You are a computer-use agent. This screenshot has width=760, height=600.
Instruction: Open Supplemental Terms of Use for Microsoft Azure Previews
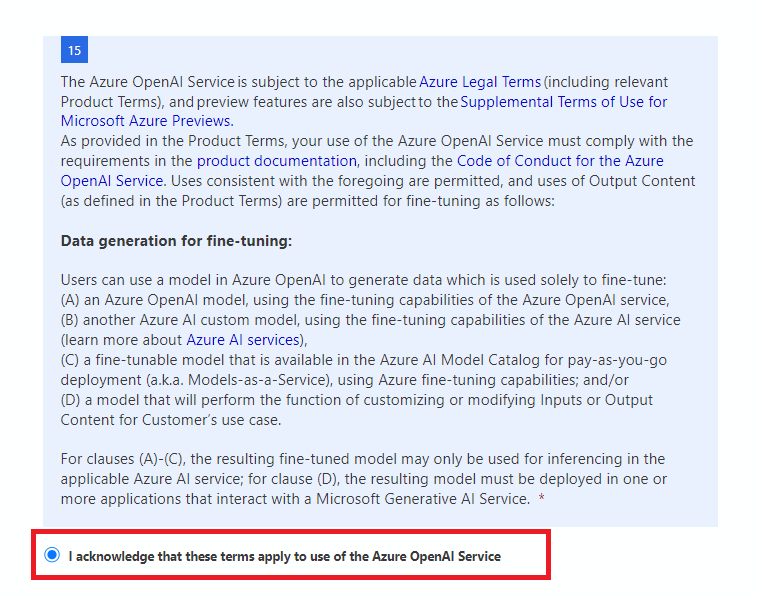(364, 111)
